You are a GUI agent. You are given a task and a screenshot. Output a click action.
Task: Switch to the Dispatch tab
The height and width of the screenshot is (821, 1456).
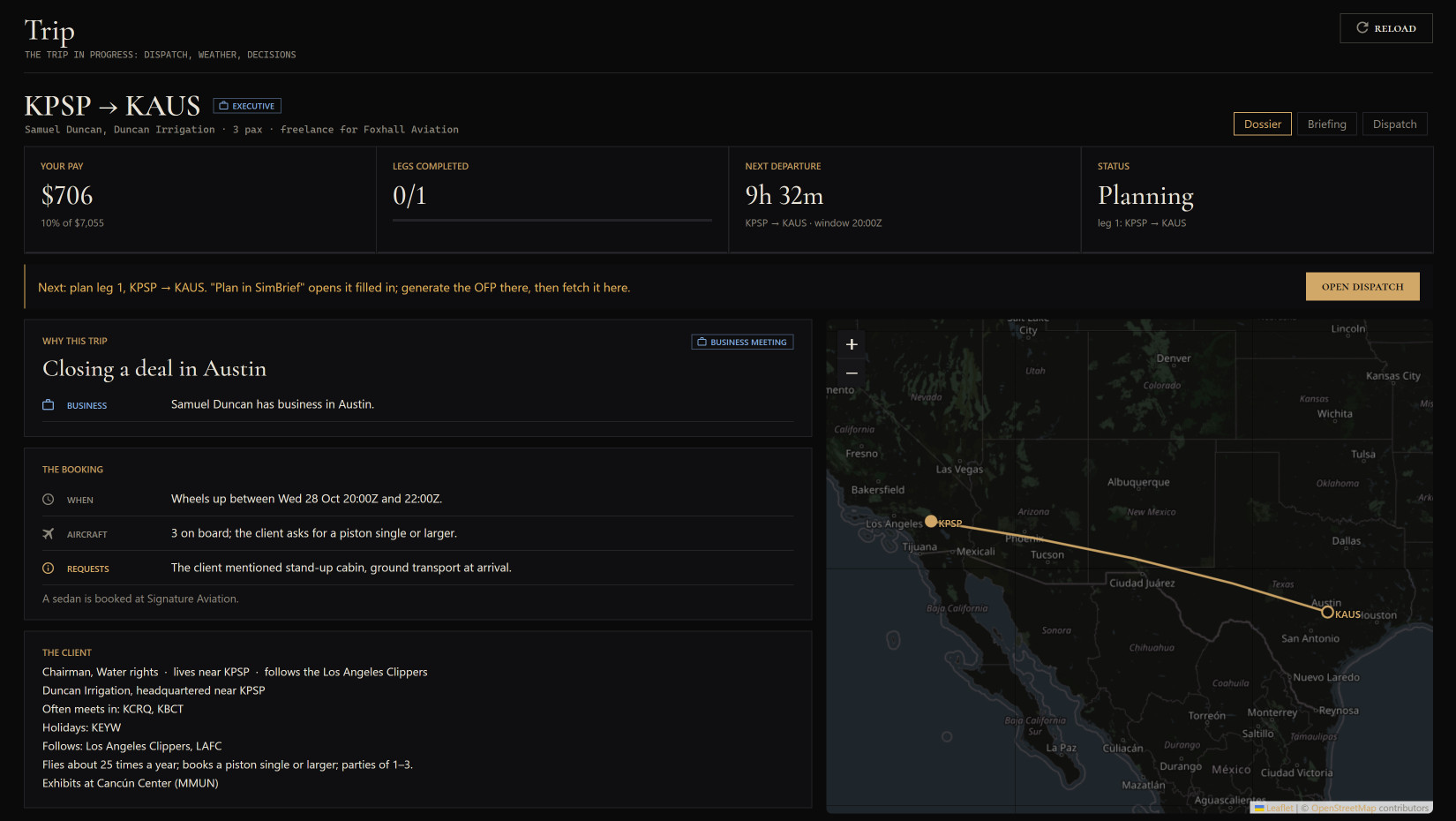tap(1394, 124)
